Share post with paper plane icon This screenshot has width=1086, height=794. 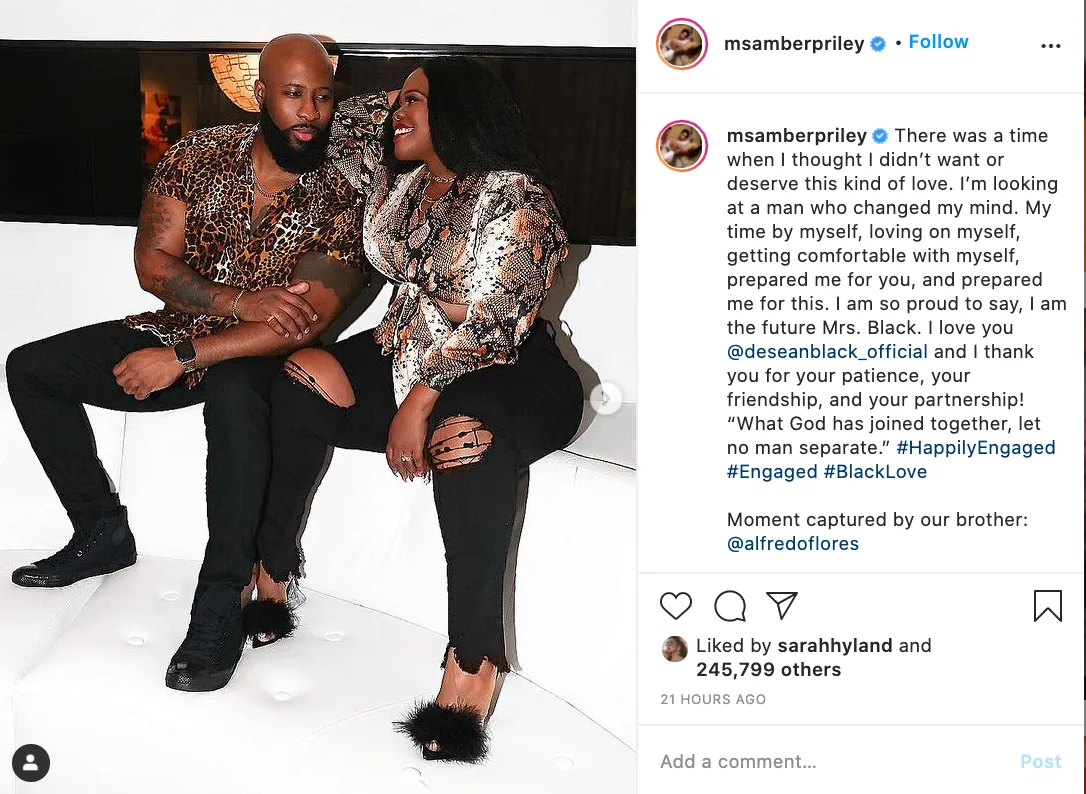pos(782,606)
